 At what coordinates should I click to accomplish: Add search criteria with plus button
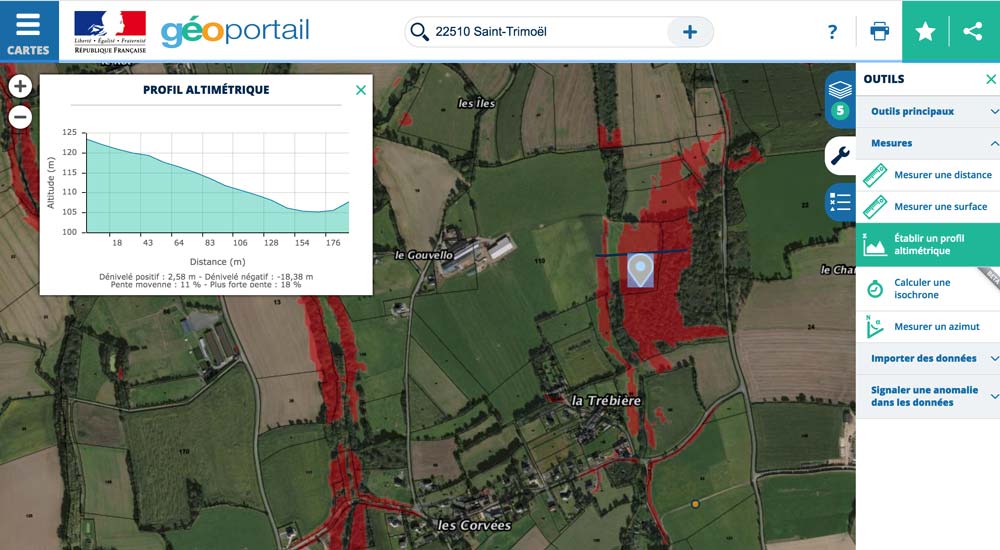pyautogui.click(x=689, y=32)
